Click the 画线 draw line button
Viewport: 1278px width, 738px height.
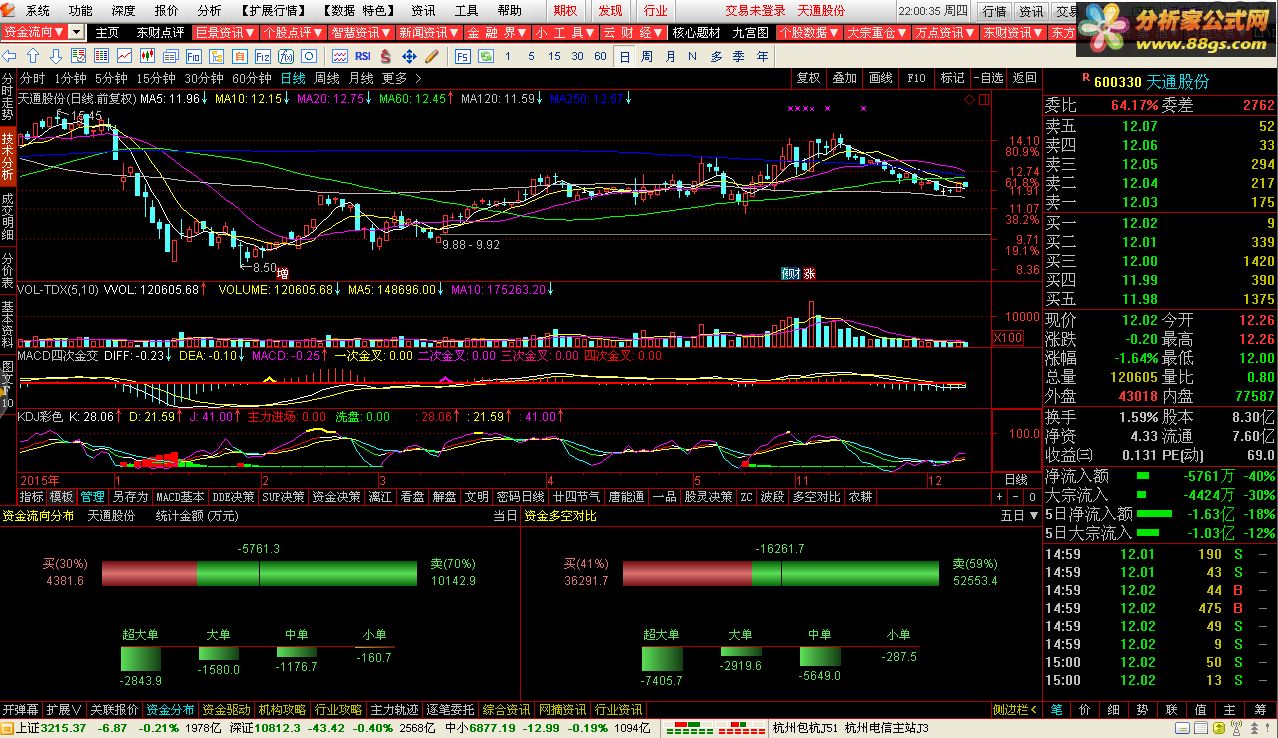point(881,78)
